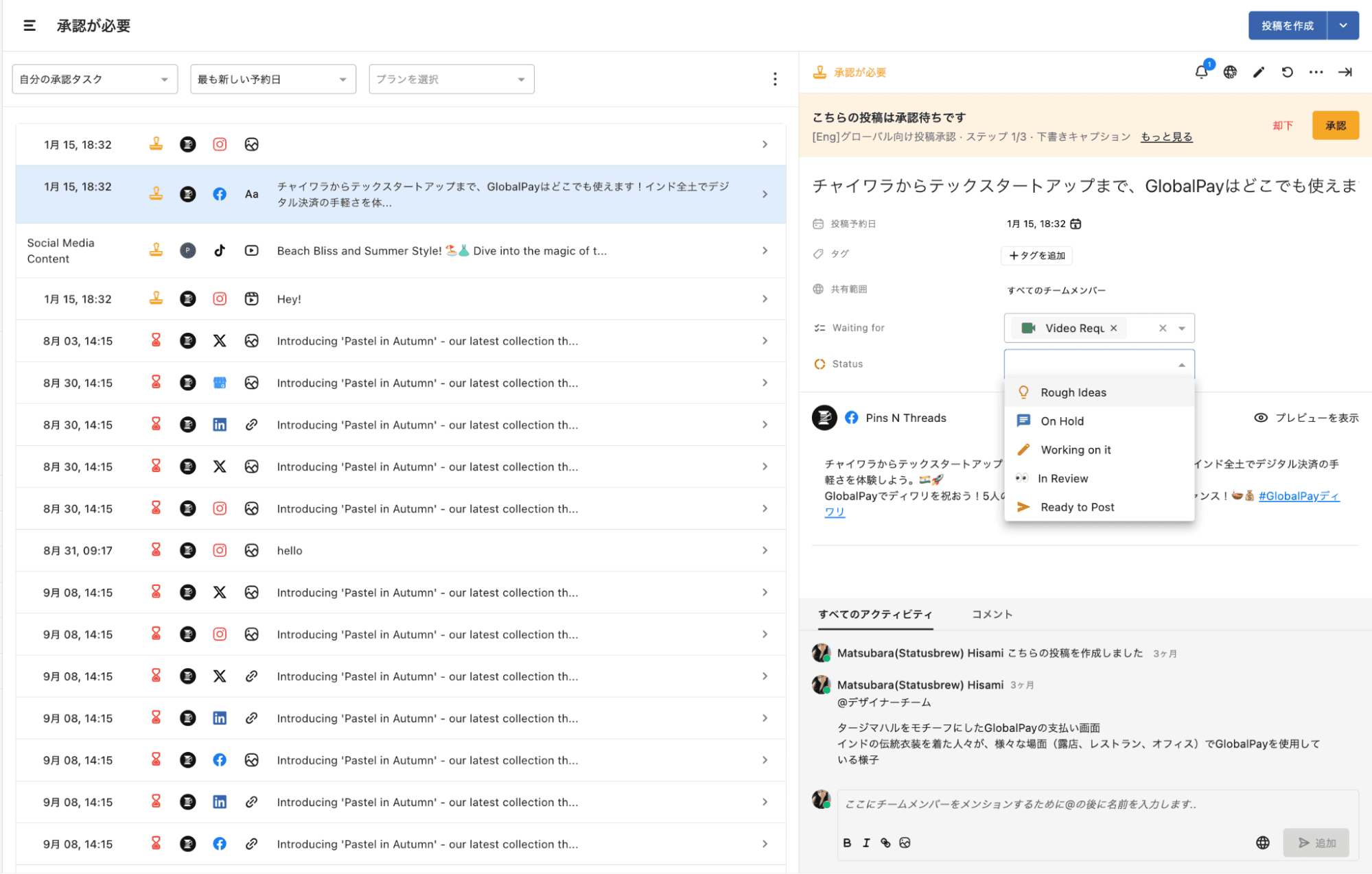Click the タグを追加 button

point(1037,256)
